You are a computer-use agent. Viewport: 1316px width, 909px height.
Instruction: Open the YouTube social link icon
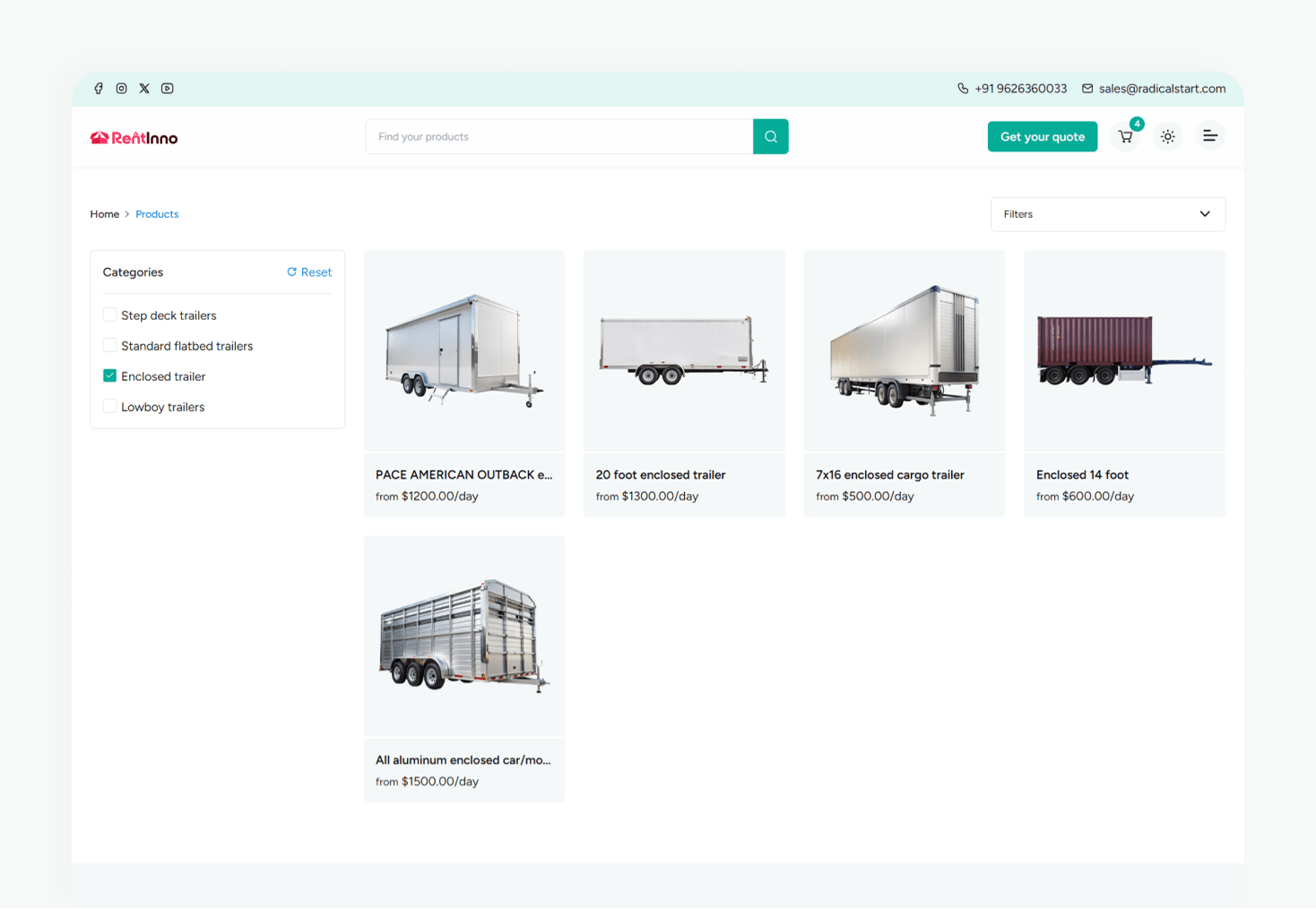(x=168, y=89)
